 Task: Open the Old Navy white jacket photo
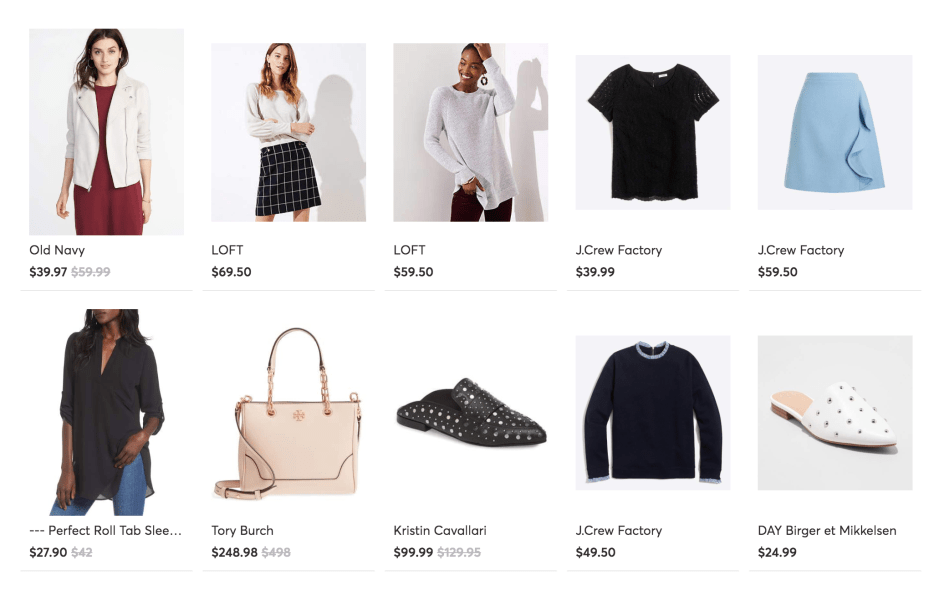(x=106, y=131)
